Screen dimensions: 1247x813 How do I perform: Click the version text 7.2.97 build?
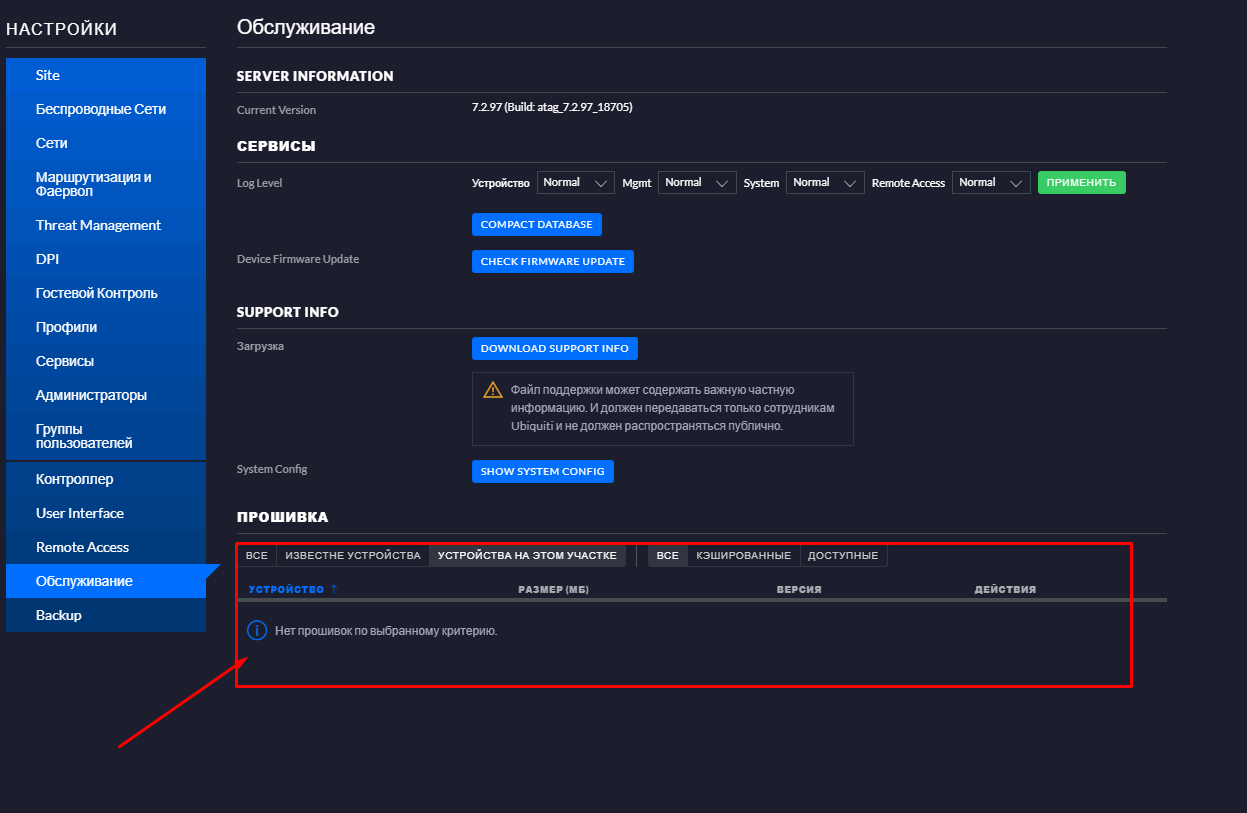click(552, 106)
